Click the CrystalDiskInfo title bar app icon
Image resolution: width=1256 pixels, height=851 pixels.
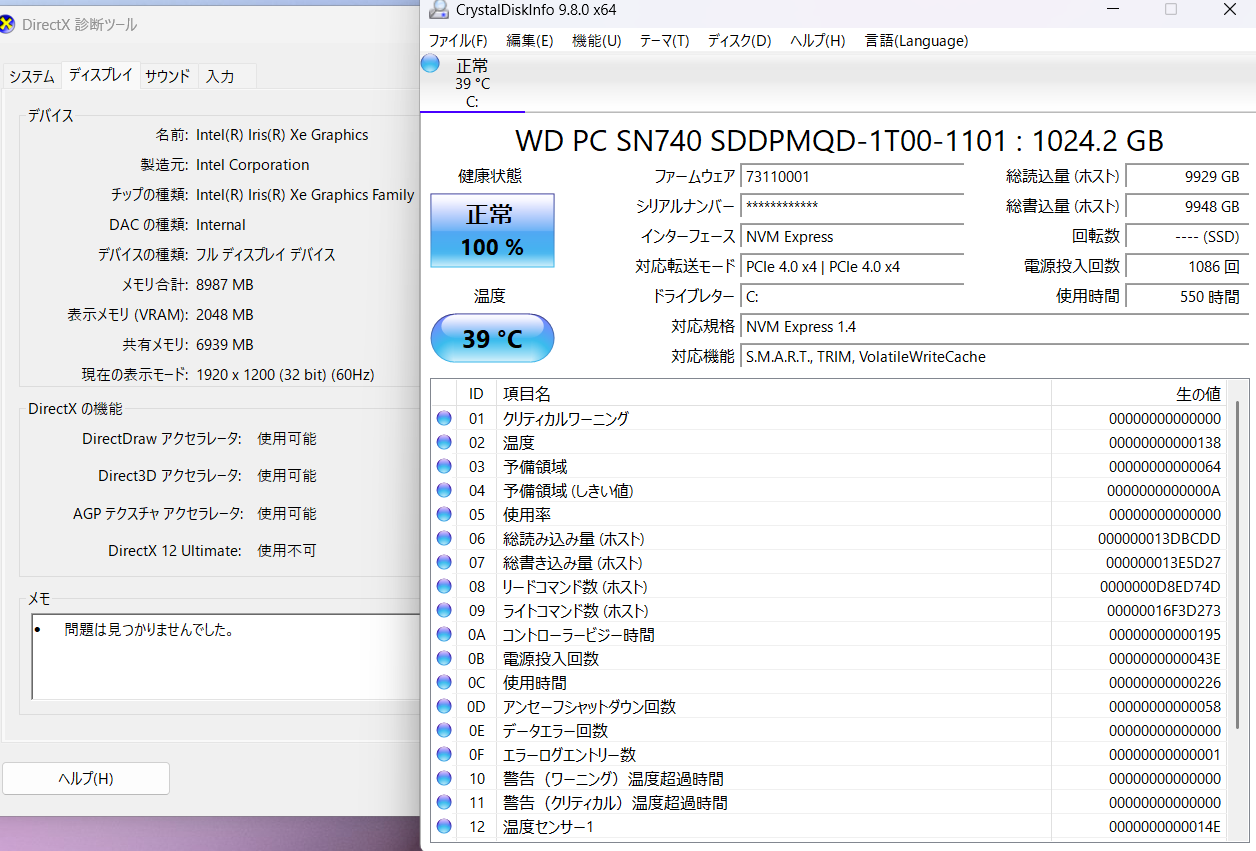pos(439,10)
